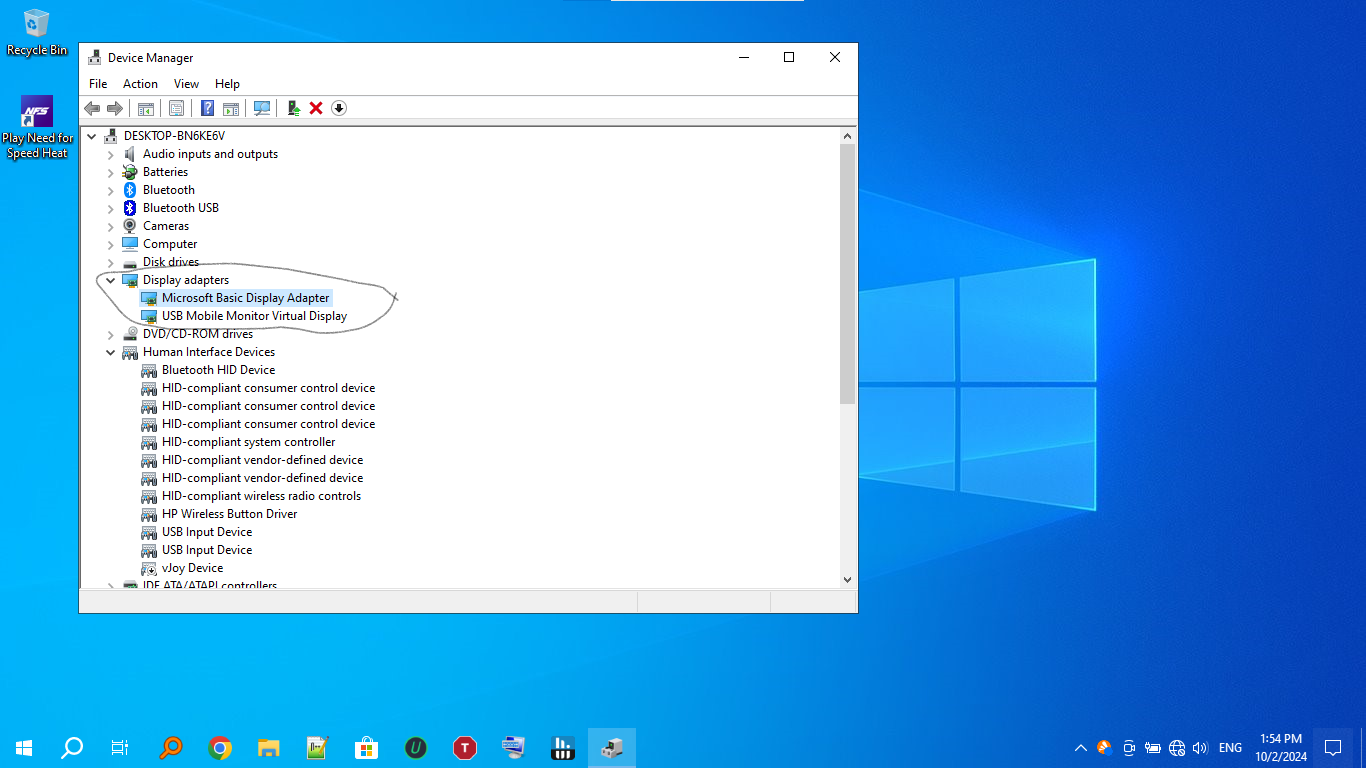Expand the Bluetooth category
This screenshot has height=768, width=1366.
click(110, 189)
